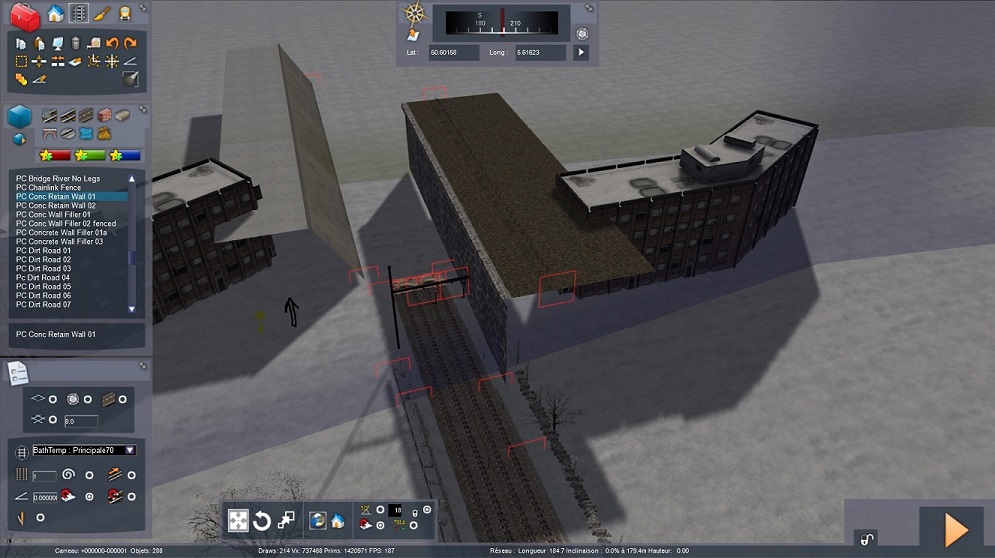
Task: Filter by track ellipse category icon
Action: (x=68, y=133)
